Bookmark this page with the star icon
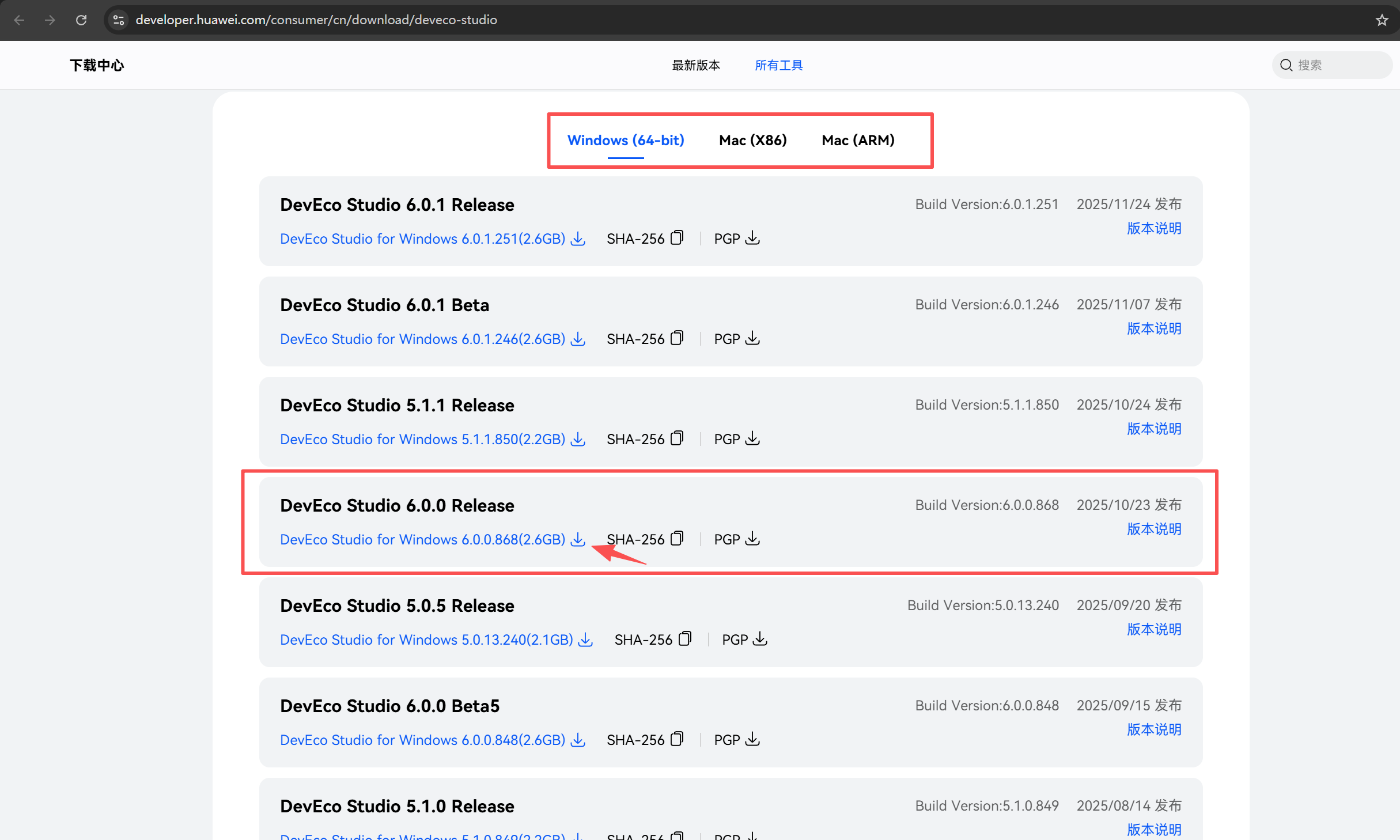Viewport: 1400px width, 840px height. (1382, 20)
